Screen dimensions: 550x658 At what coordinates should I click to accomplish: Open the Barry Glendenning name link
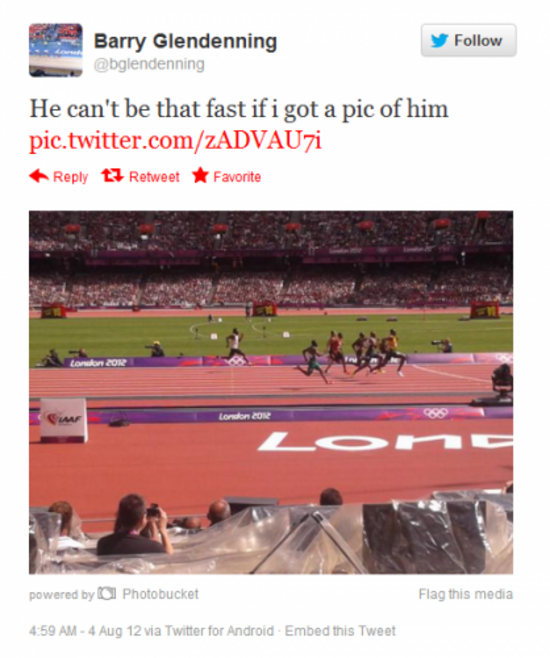tap(185, 42)
